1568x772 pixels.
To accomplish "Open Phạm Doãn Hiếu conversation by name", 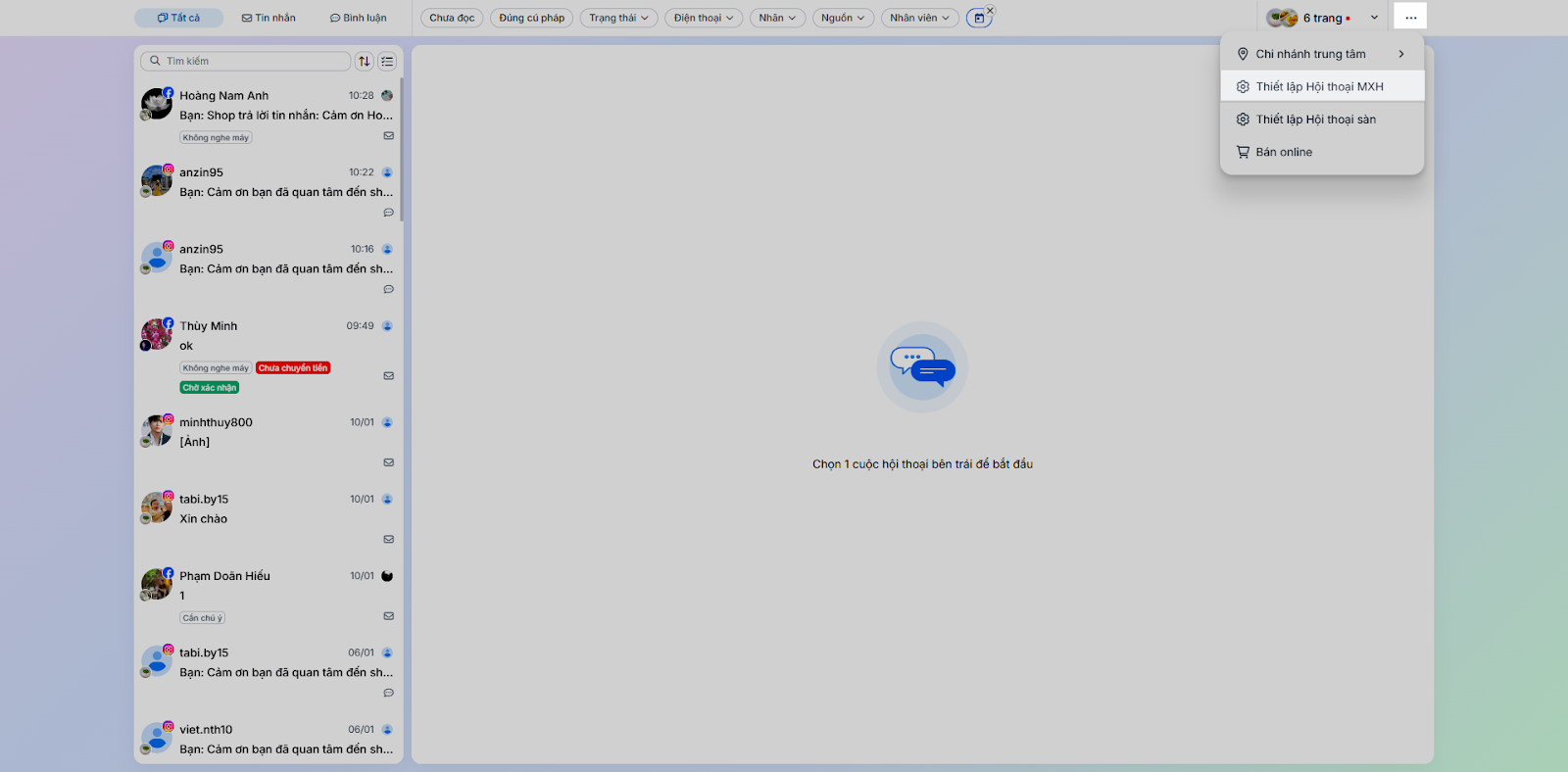I will 224,576.
